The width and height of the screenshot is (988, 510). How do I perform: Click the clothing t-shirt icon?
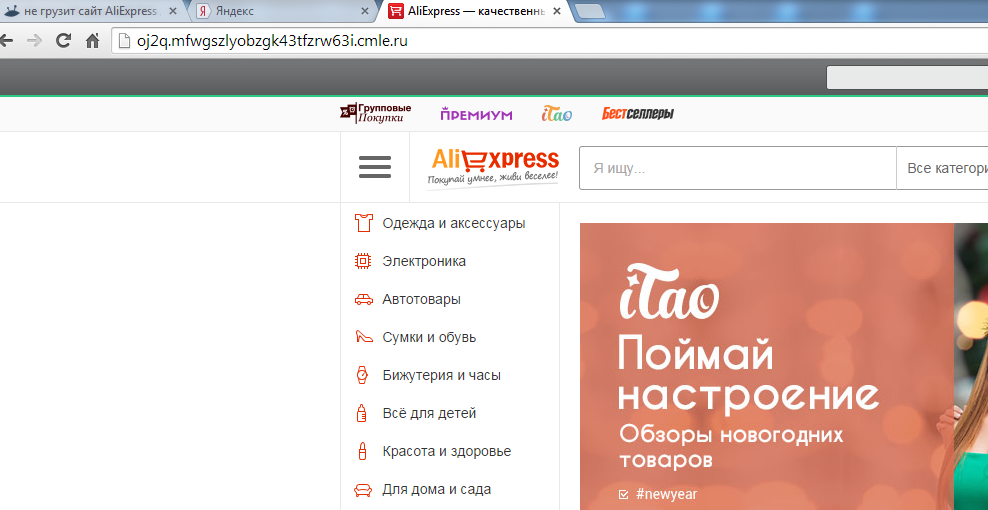click(x=363, y=223)
